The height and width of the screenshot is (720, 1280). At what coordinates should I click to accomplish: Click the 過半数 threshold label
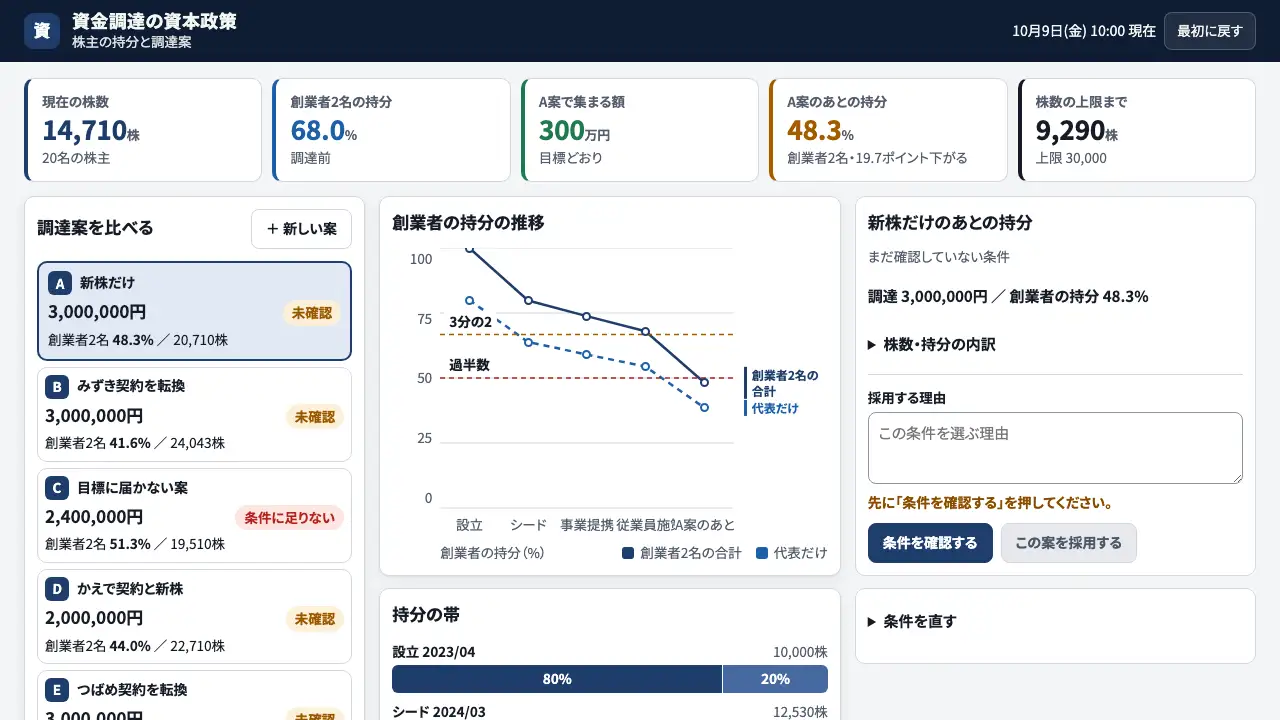click(469, 365)
